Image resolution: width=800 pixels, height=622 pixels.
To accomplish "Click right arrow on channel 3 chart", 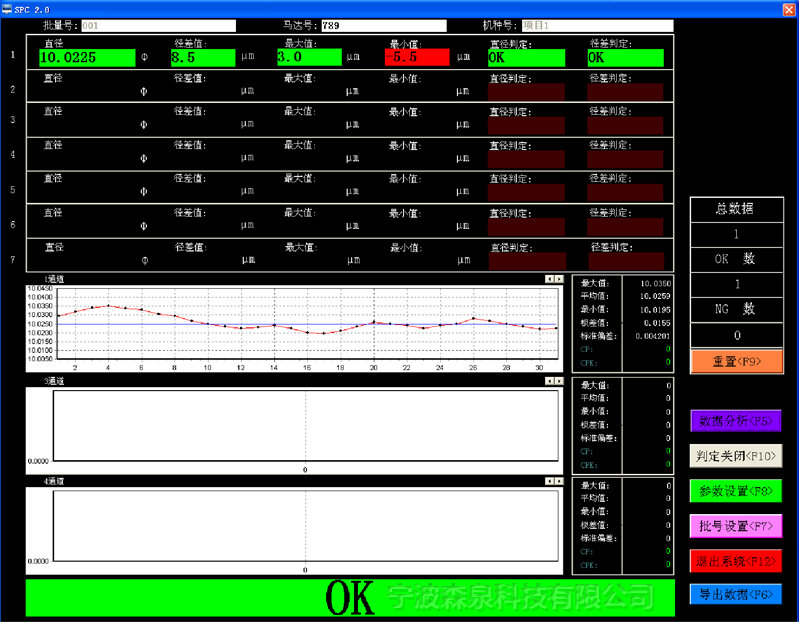I will coord(558,382).
